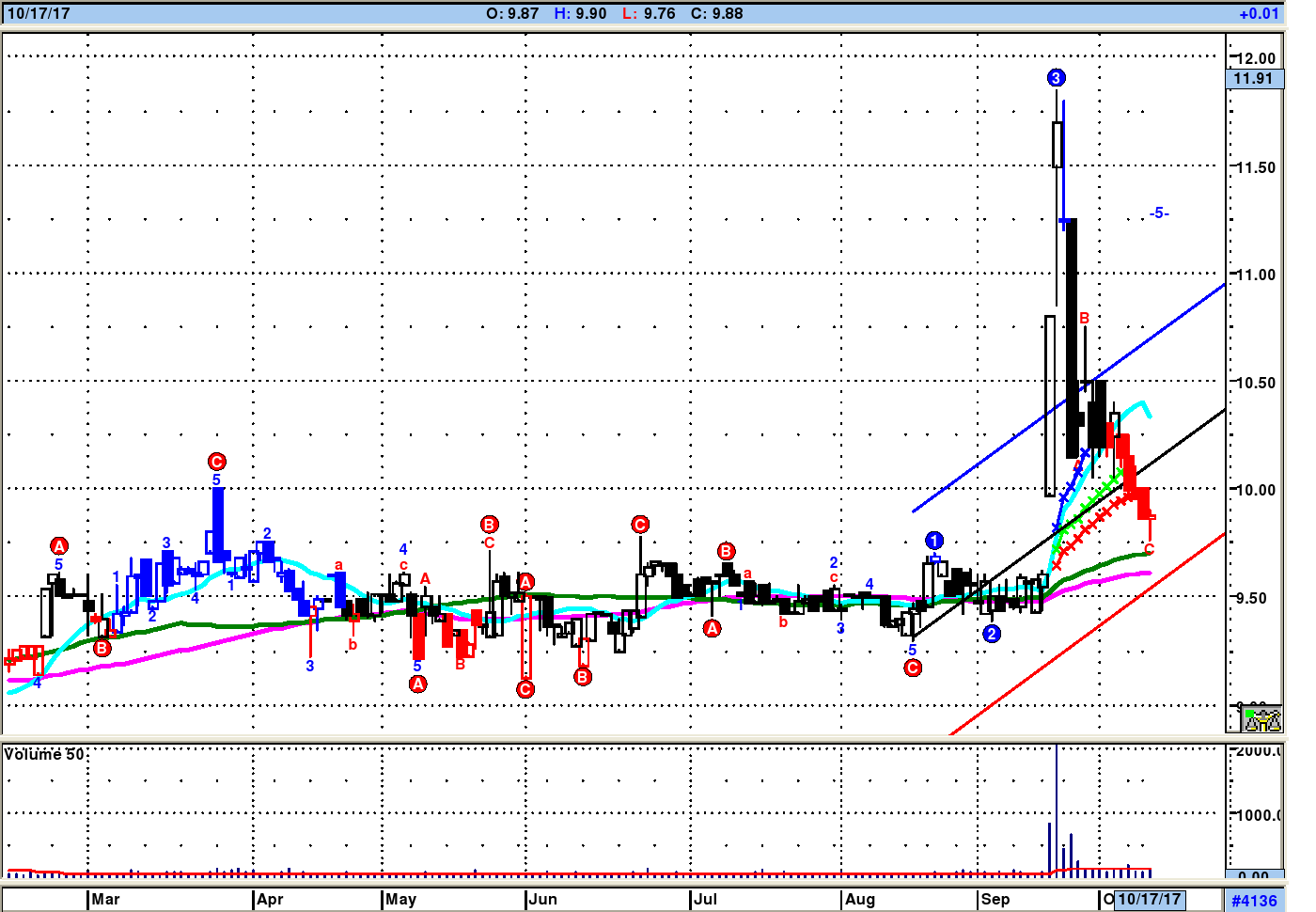Open the #4136 bar count box

[1254, 901]
